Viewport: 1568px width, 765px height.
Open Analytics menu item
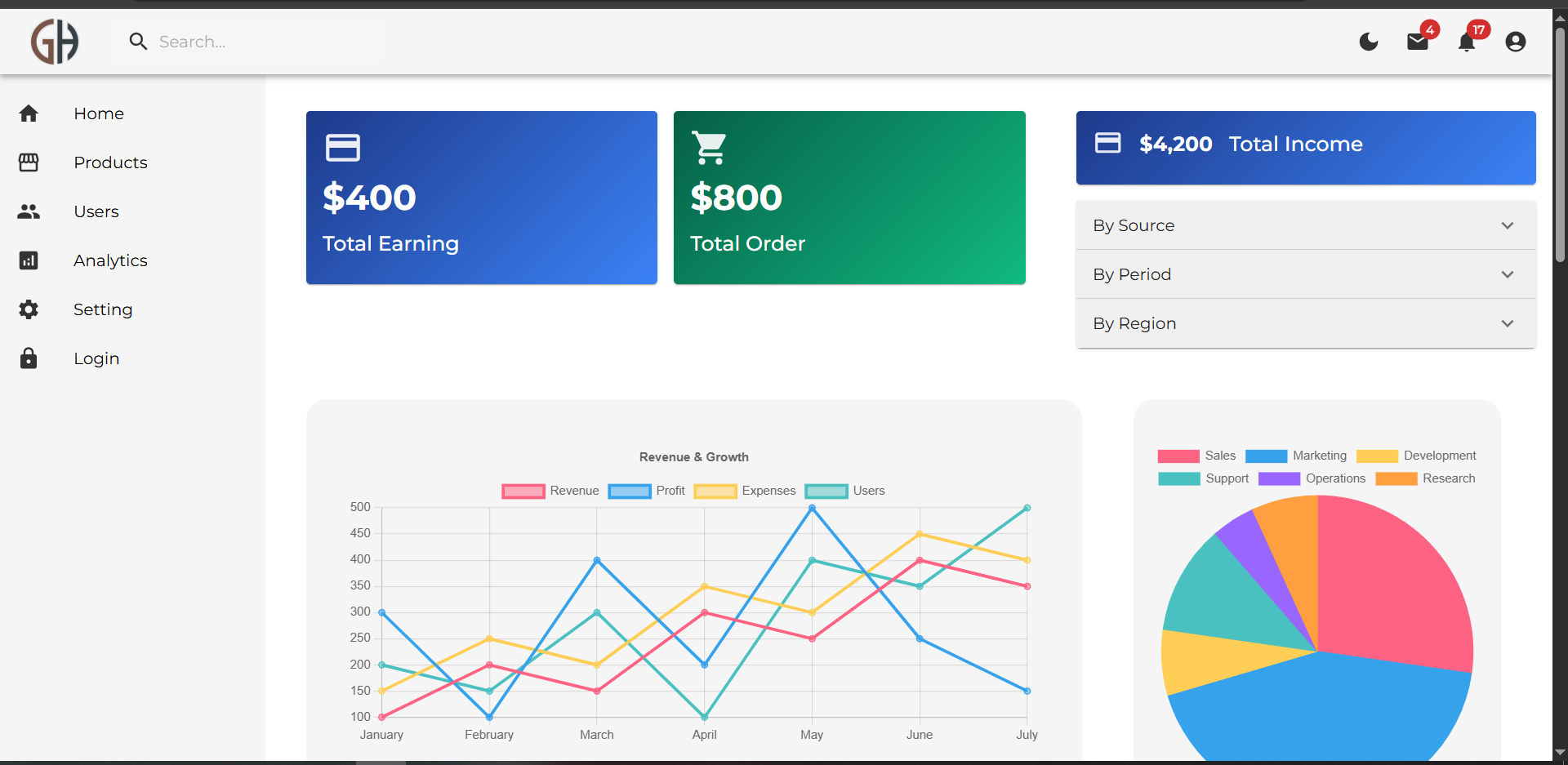coord(110,260)
